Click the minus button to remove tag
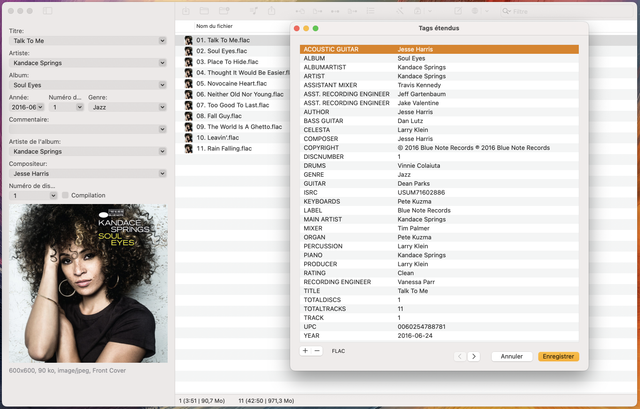This screenshot has width=640, height=409. [x=317, y=351]
